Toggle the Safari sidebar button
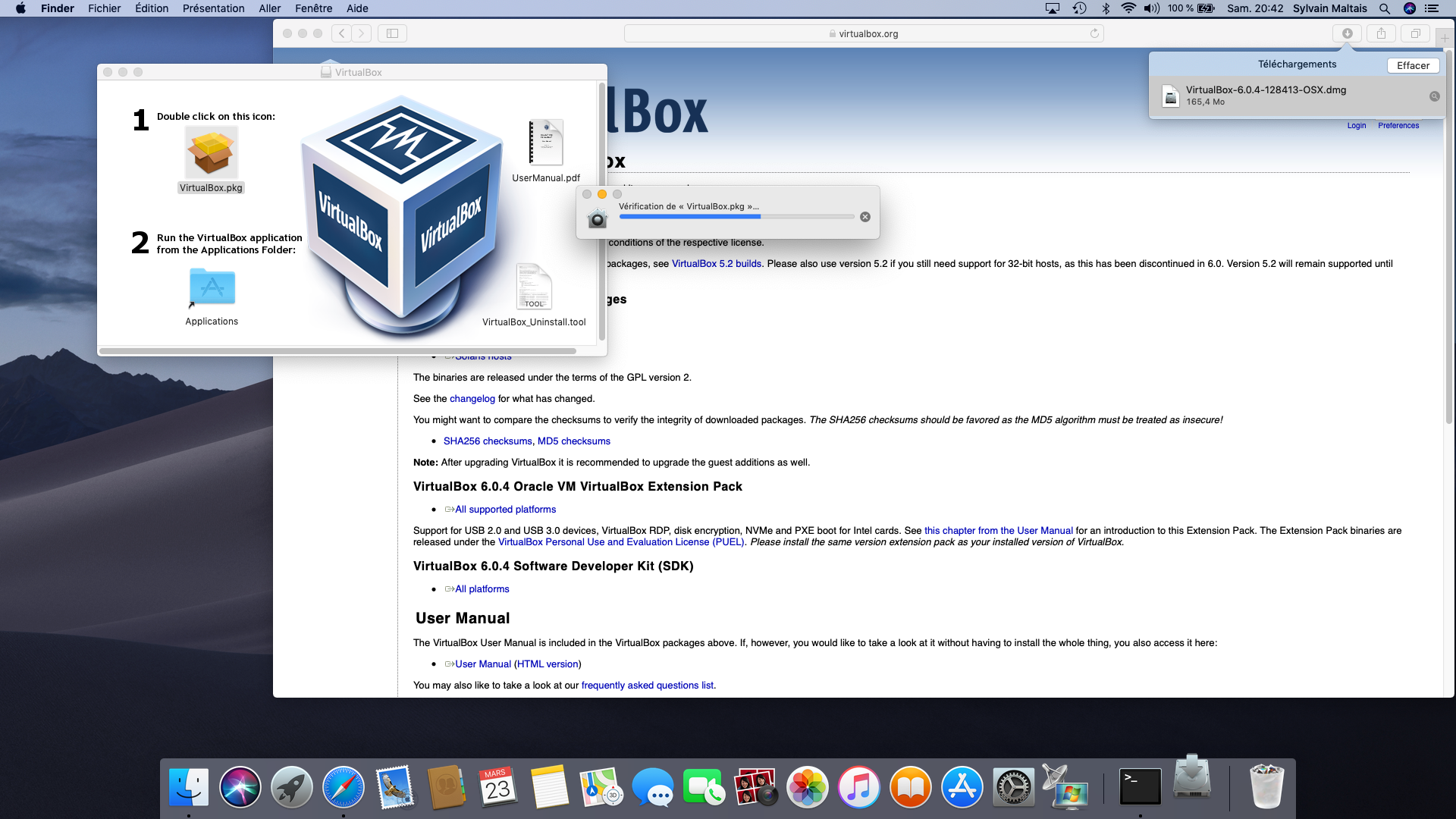 coord(392,33)
